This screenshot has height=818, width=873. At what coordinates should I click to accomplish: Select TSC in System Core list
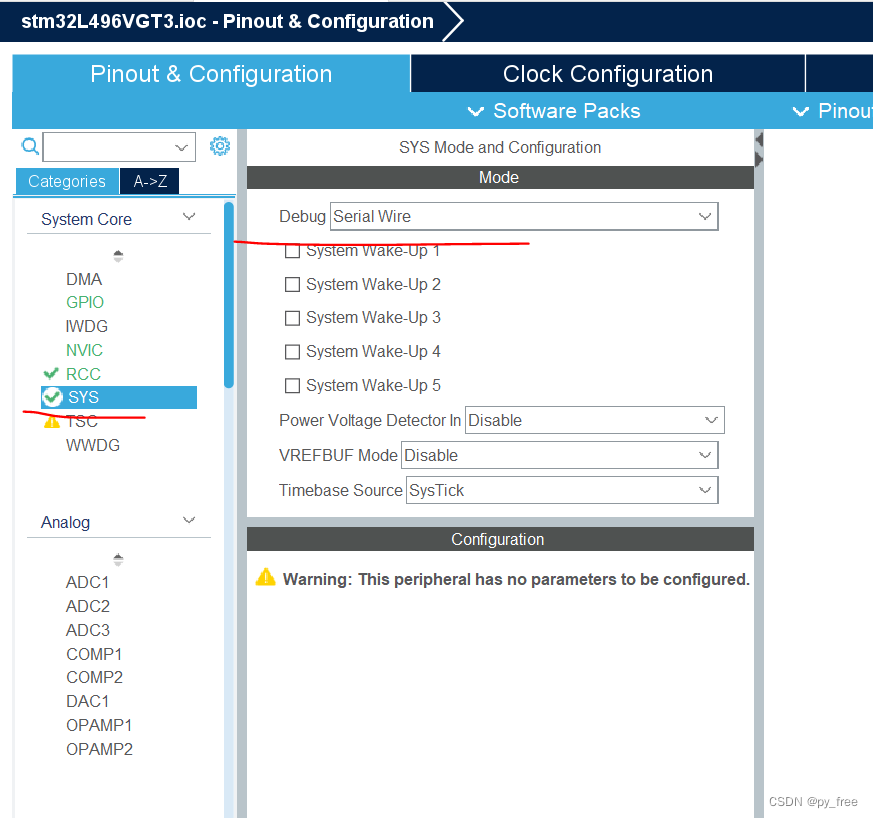click(82, 422)
